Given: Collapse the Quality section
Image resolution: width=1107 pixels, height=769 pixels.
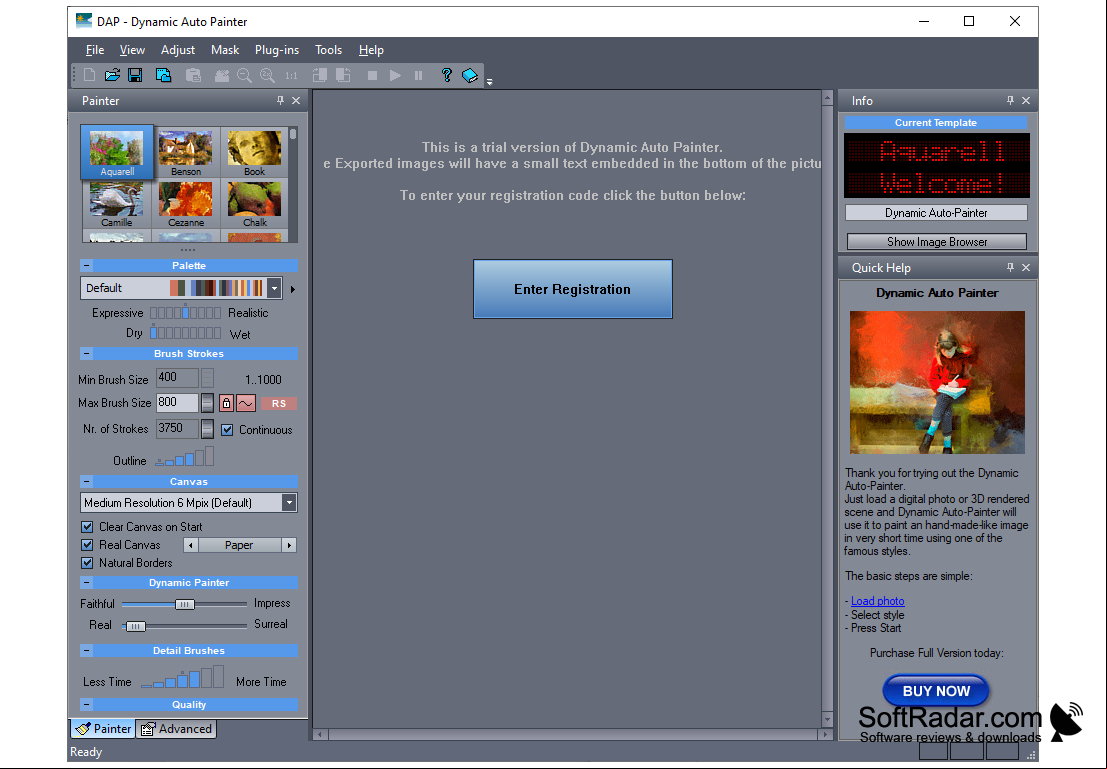Looking at the screenshot, I should click(86, 704).
